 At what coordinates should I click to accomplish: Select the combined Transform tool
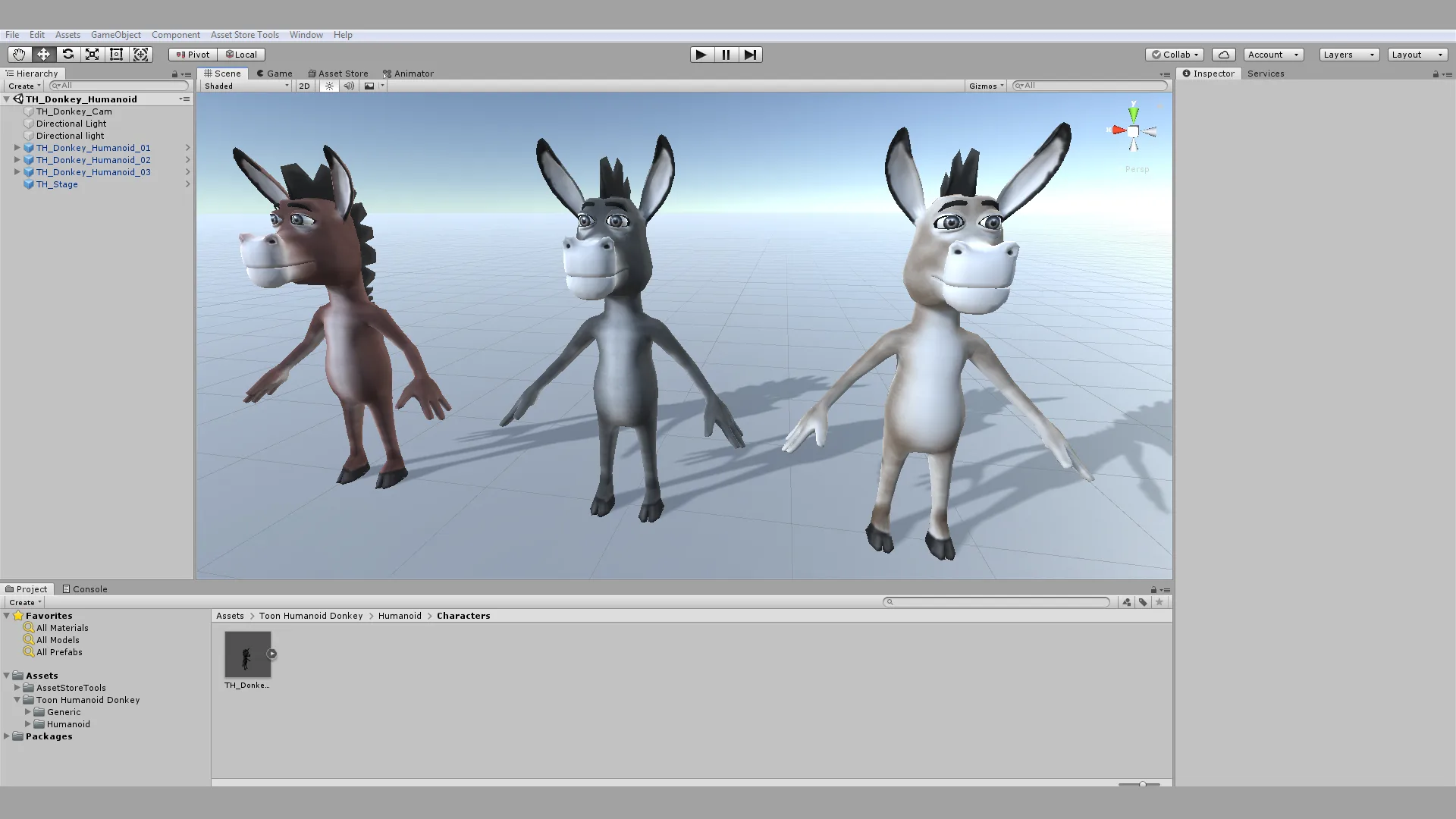(140, 55)
